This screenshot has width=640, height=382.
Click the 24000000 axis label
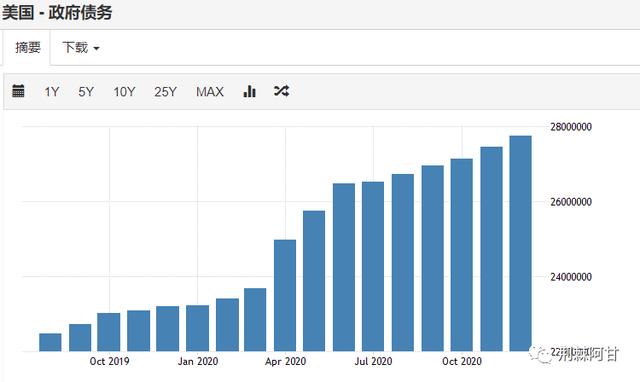tap(571, 277)
